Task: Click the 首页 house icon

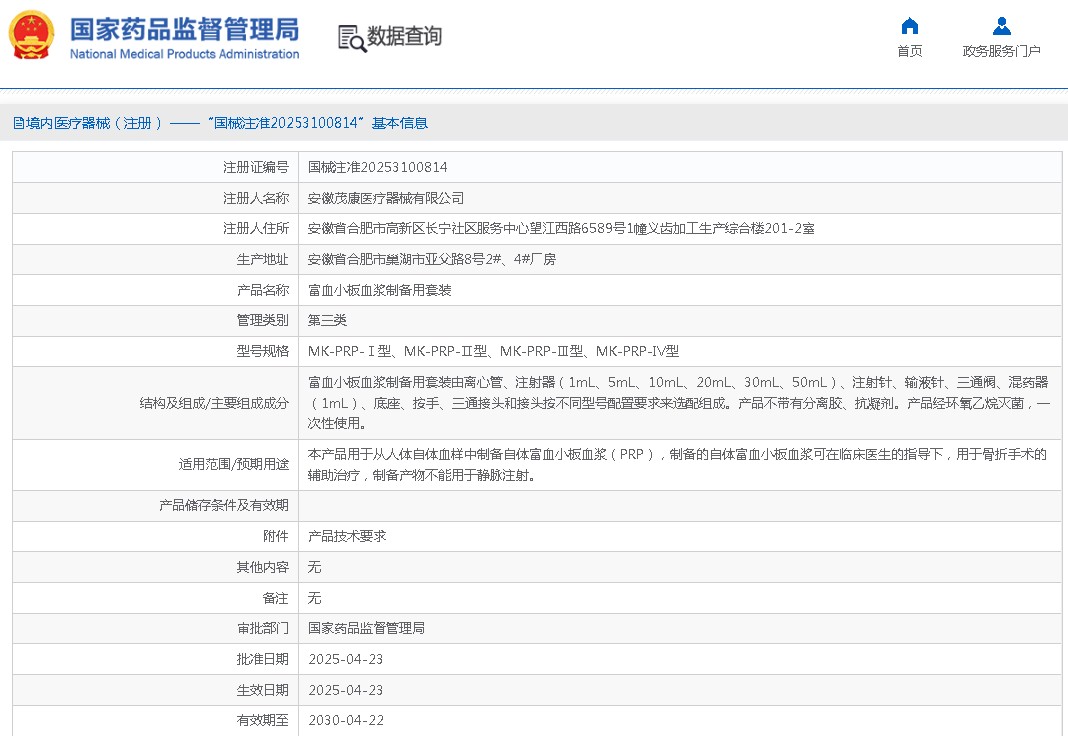Action: coord(909,26)
